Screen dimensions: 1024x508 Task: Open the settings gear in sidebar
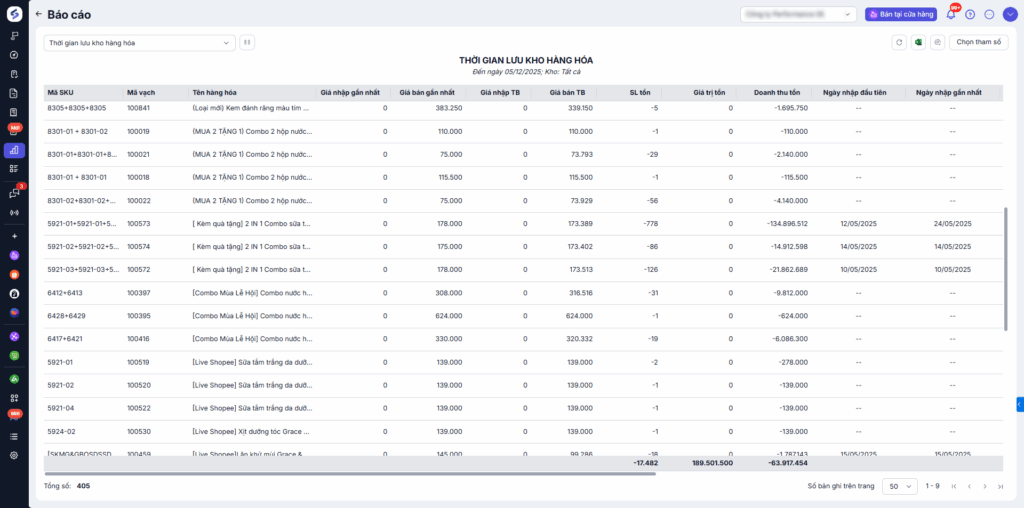click(14, 455)
